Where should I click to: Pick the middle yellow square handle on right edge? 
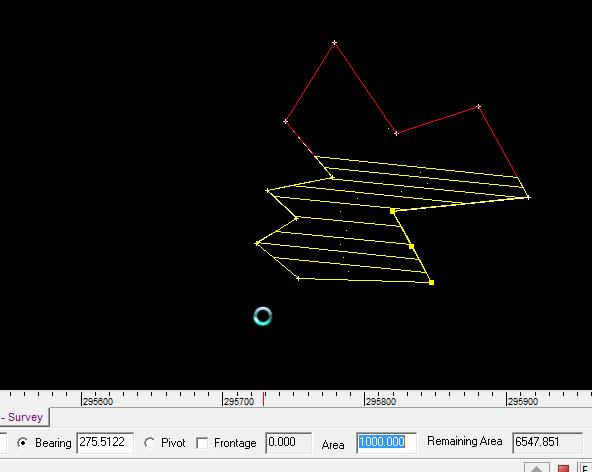(x=412, y=247)
